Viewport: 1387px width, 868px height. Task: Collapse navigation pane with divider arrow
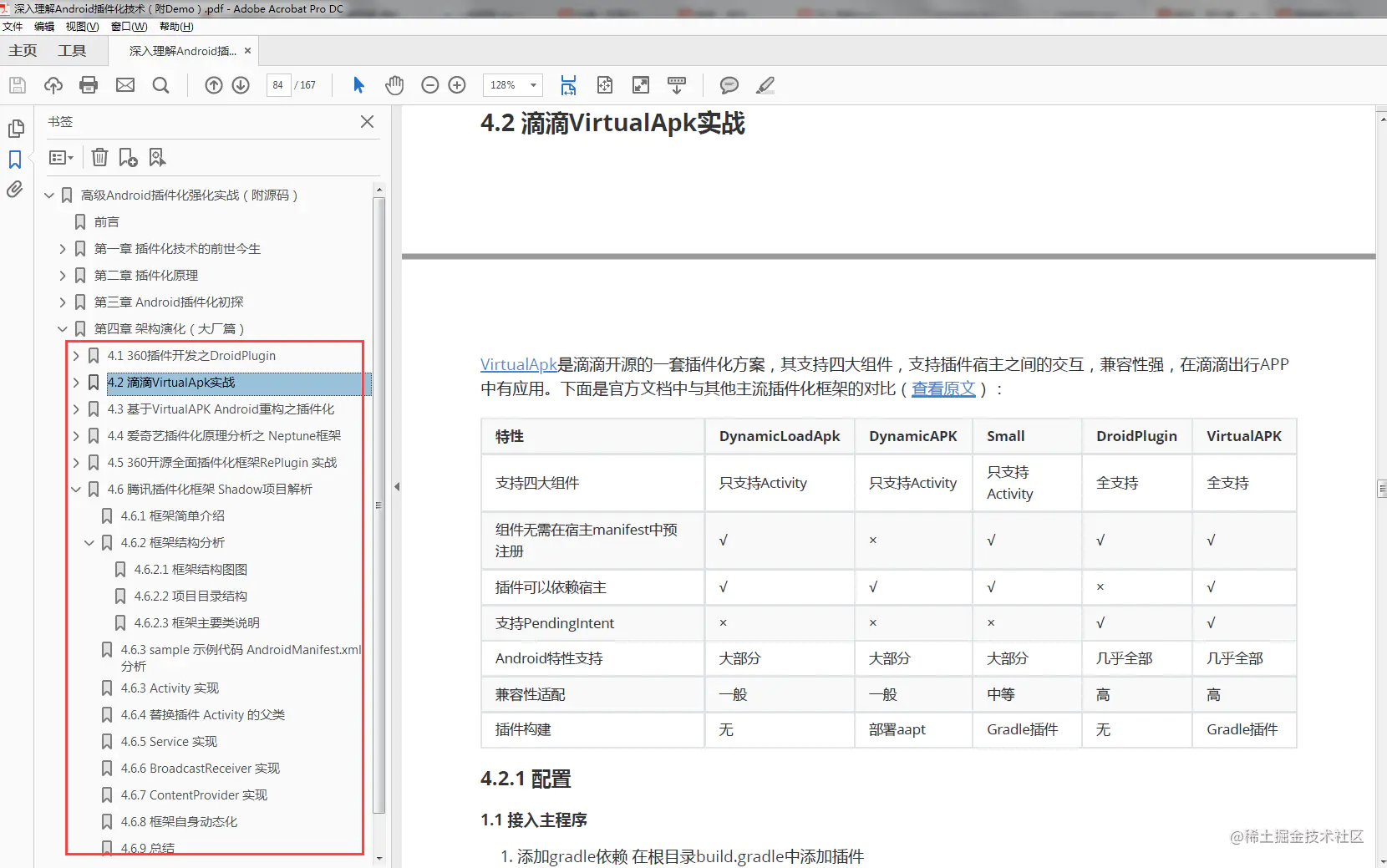point(397,486)
